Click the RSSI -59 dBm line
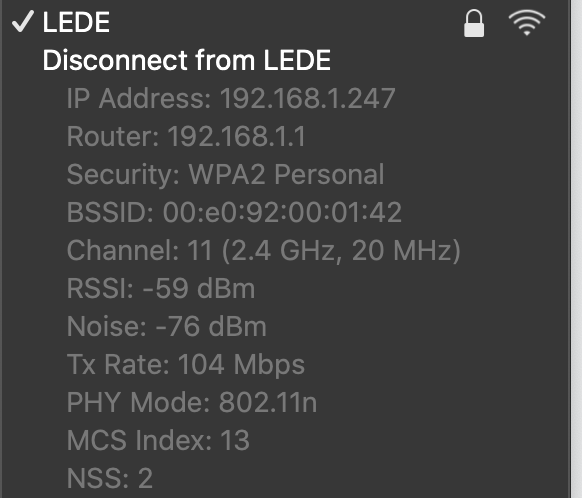Screen dimensions: 582x498 coord(161,288)
